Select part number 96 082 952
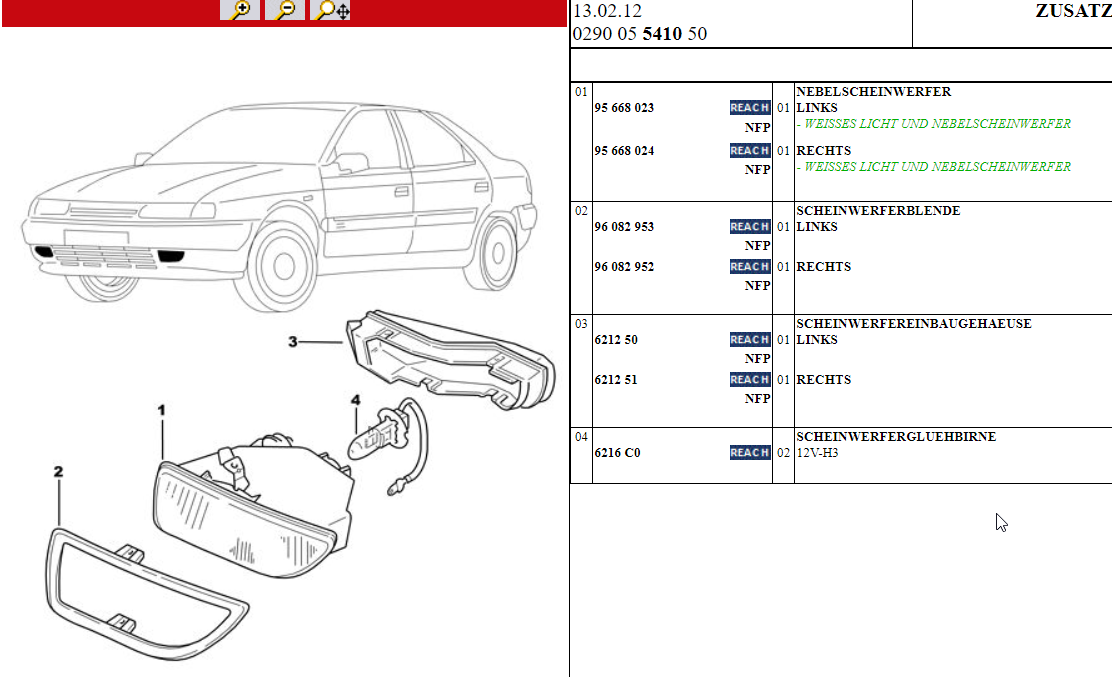 click(x=624, y=267)
